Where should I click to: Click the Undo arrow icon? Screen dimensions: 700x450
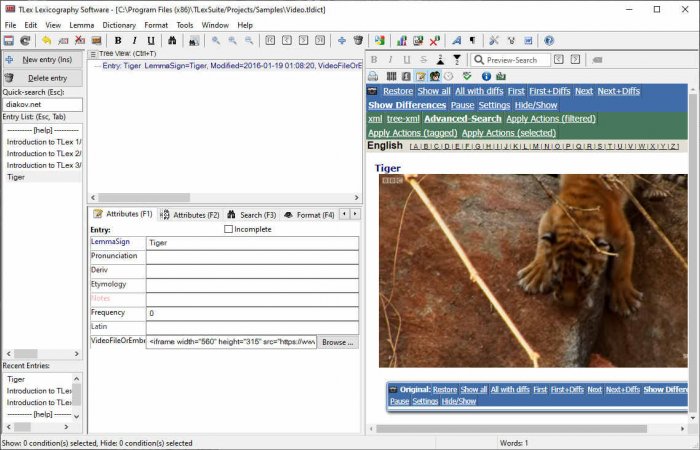(47, 41)
